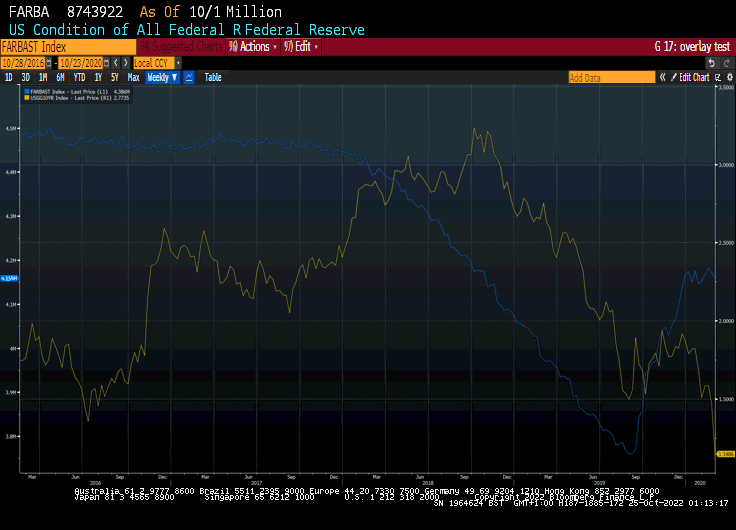Click the G 17: overlay test title
The image size is (736, 530).
pyautogui.click(x=692, y=46)
